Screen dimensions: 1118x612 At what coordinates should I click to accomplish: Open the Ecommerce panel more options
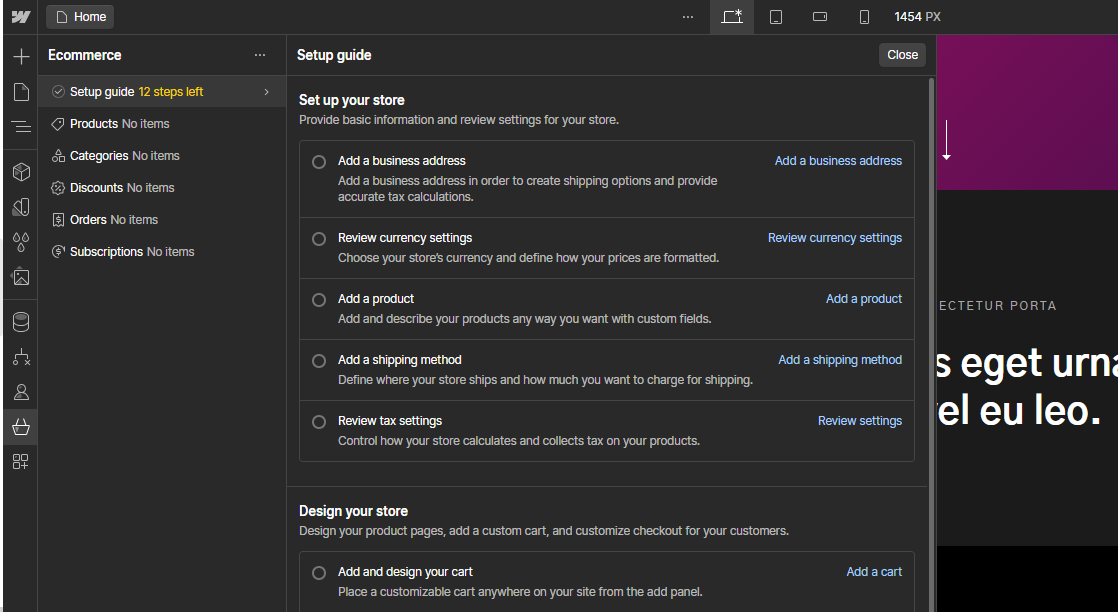click(x=260, y=56)
